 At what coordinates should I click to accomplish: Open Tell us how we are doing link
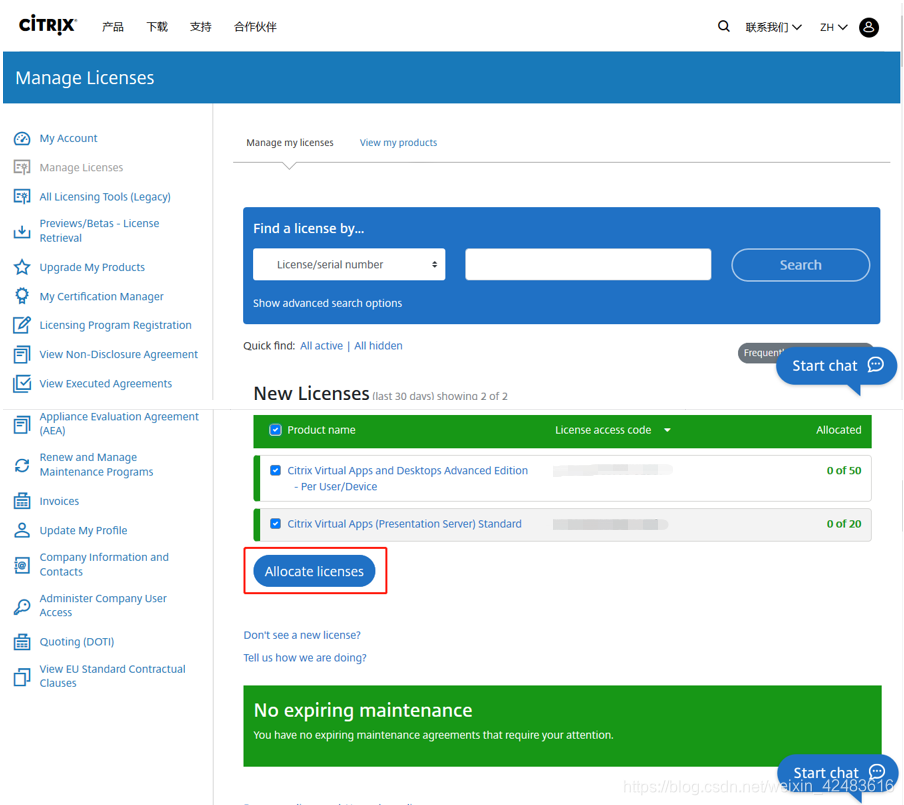(x=305, y=657)
